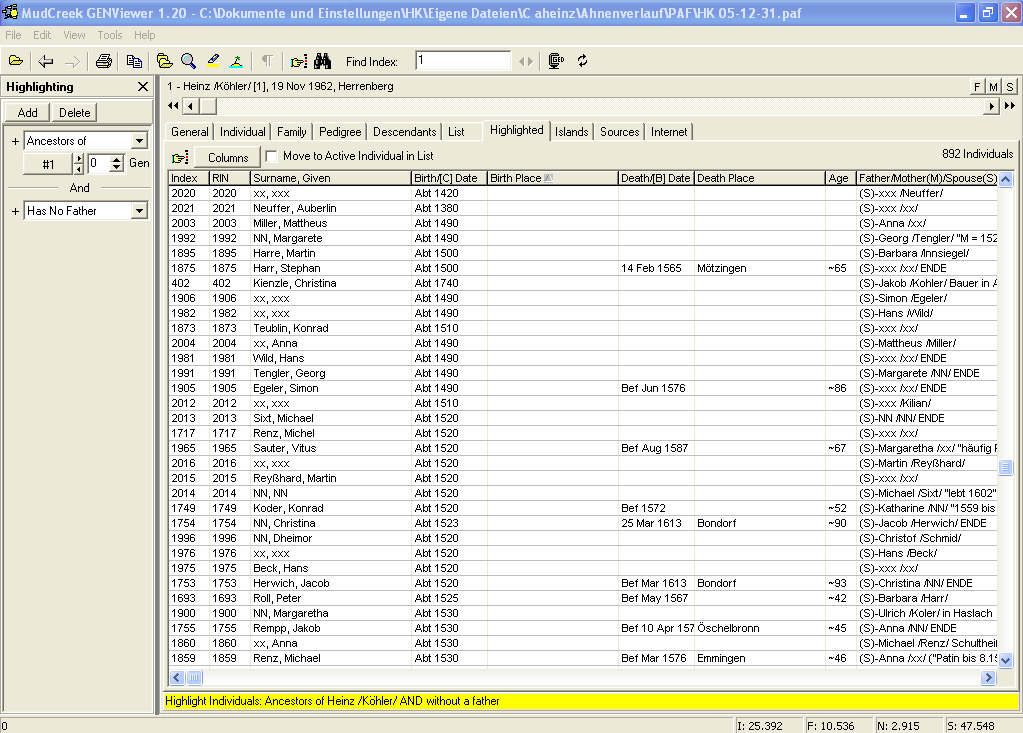This screenshot has height=733, width=1023.
Task: Click the magnifying glass search icon
Action: [188, 61]
